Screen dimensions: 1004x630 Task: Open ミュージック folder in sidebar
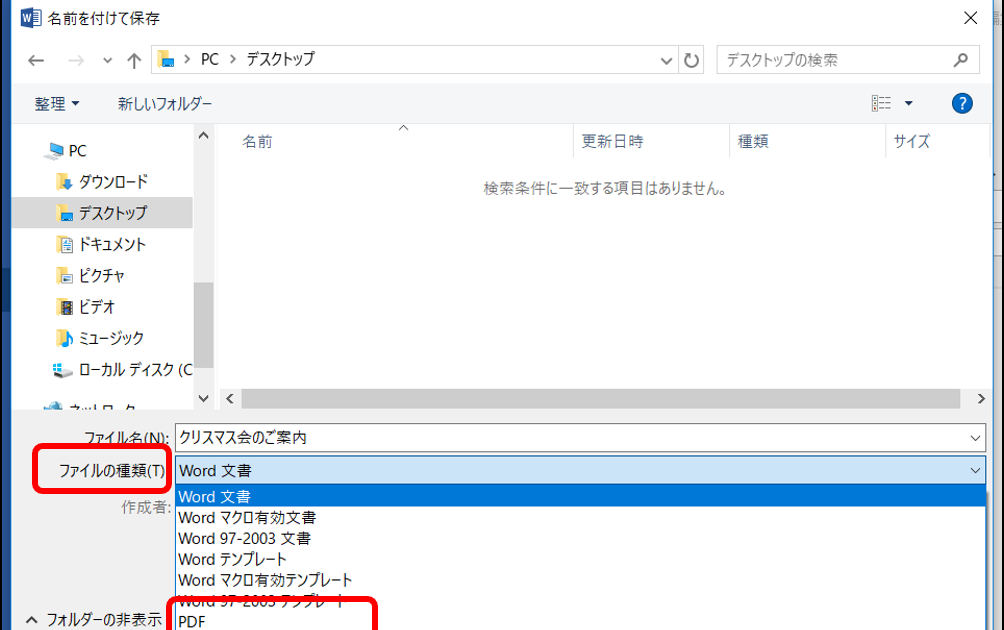pyautogui.click(x=100, y=337)
